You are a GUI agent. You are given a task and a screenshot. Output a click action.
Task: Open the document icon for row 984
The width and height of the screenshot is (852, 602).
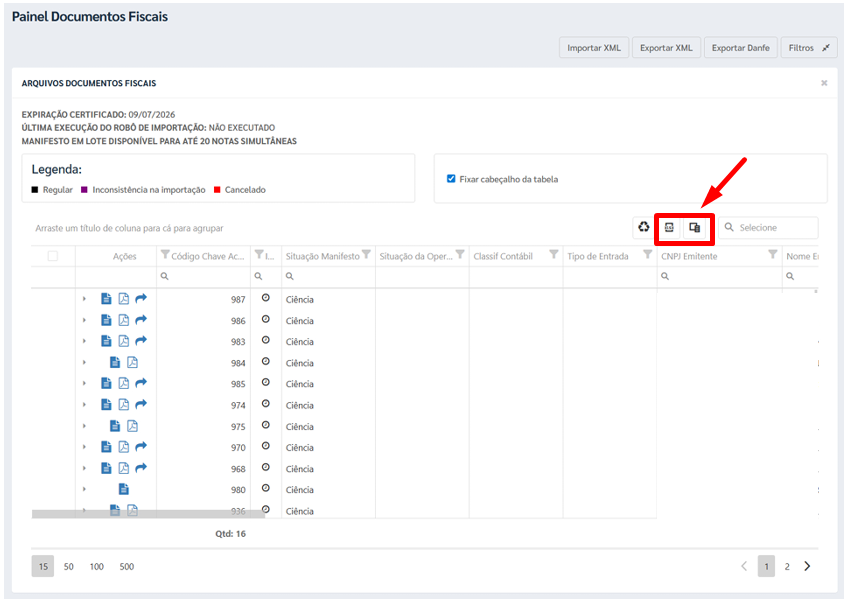pyautogui.click(x=115, y=362)
